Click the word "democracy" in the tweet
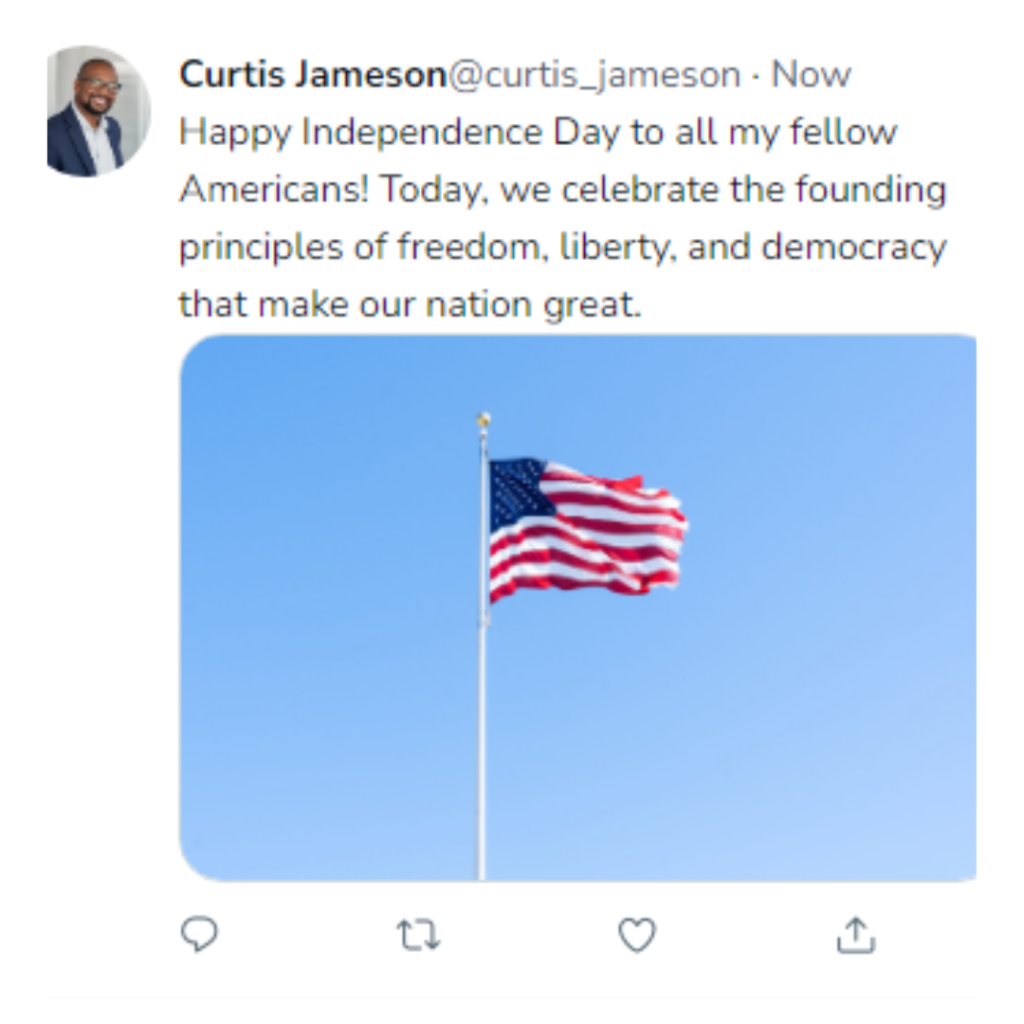Screen dimensions: 1024x1024 tap(854, 248)
